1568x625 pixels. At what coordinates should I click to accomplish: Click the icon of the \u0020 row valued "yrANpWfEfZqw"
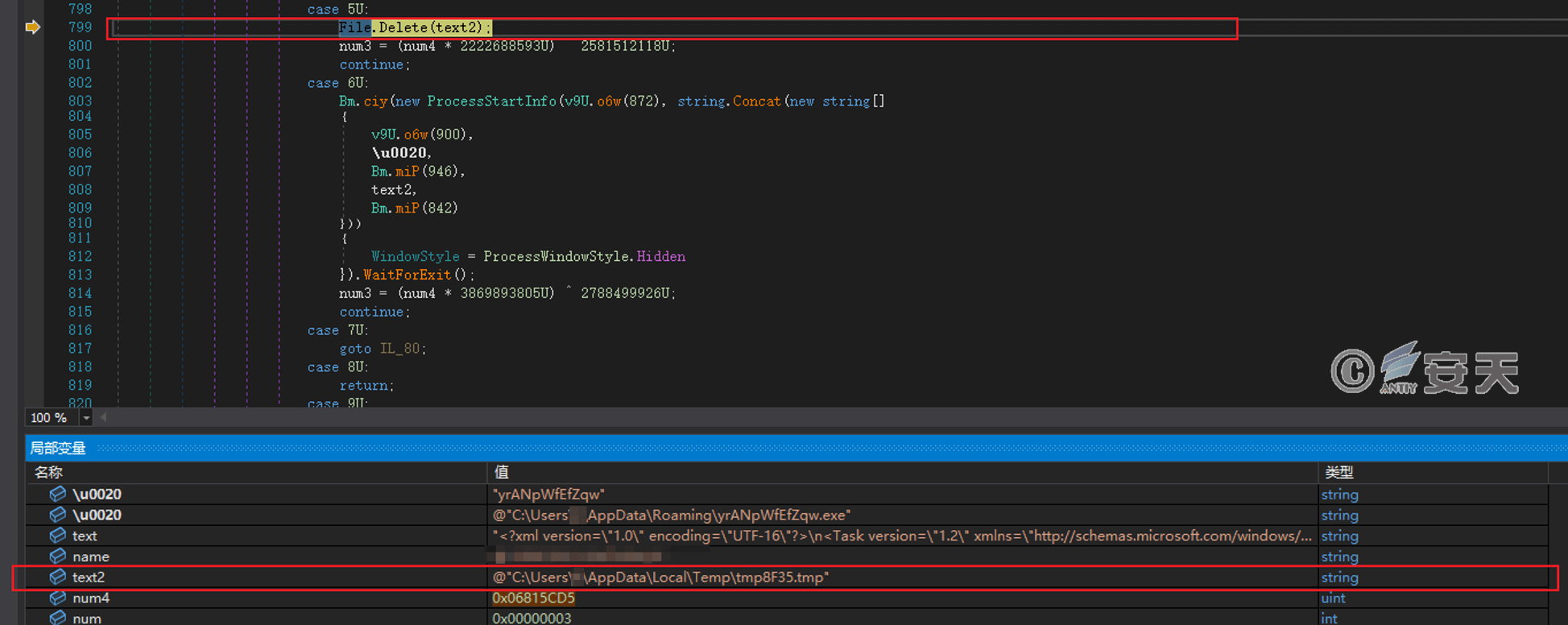[57, 494]
